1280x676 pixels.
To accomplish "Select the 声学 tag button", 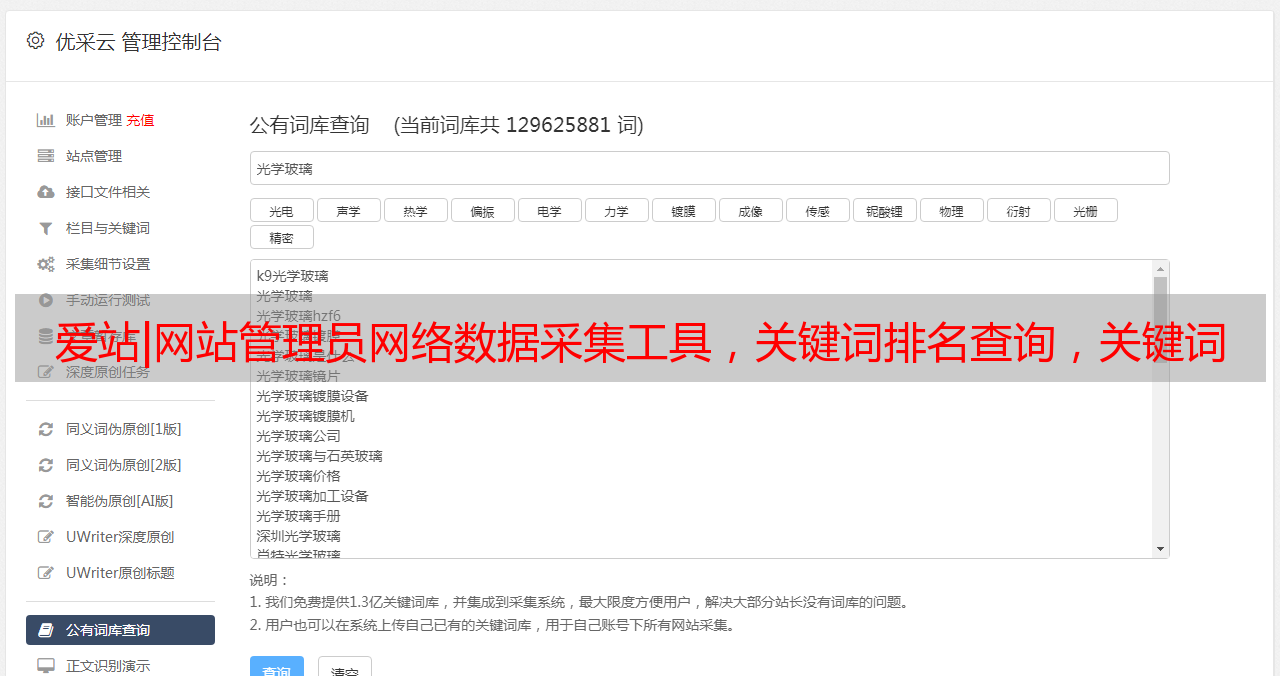I will [349, 210].
